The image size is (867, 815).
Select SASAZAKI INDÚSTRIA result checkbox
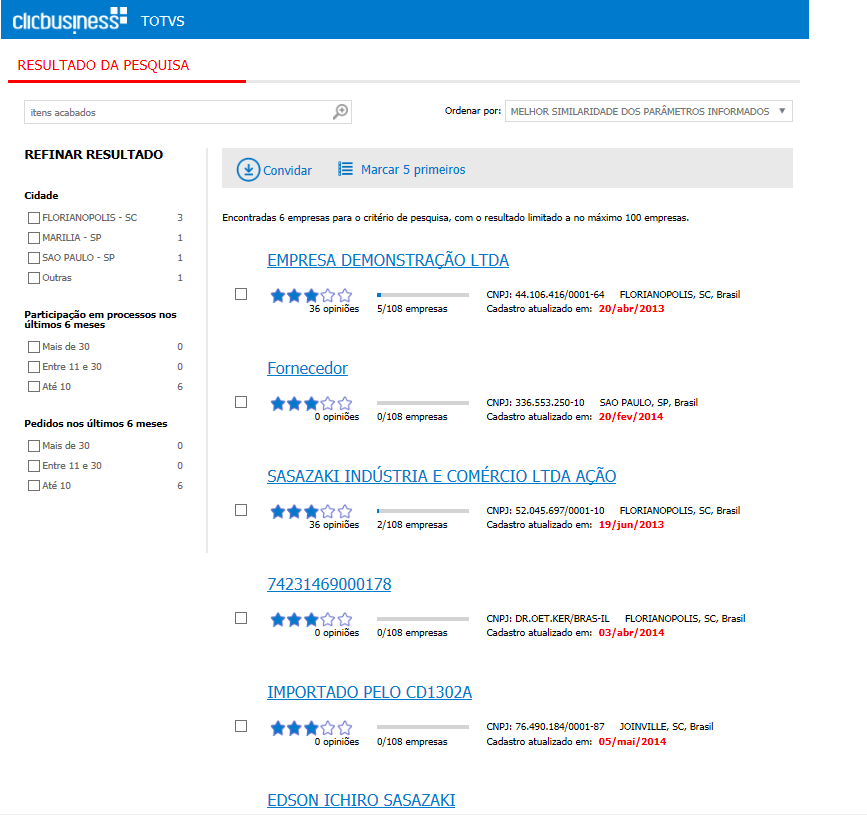point(241,510)
